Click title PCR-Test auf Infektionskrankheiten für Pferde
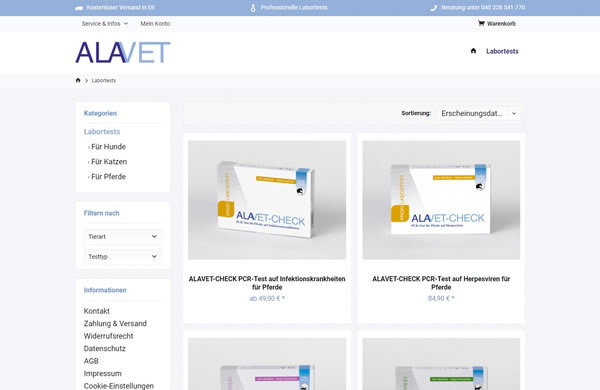Viewport: 600px width, 390px height. [x=267, y=283]
